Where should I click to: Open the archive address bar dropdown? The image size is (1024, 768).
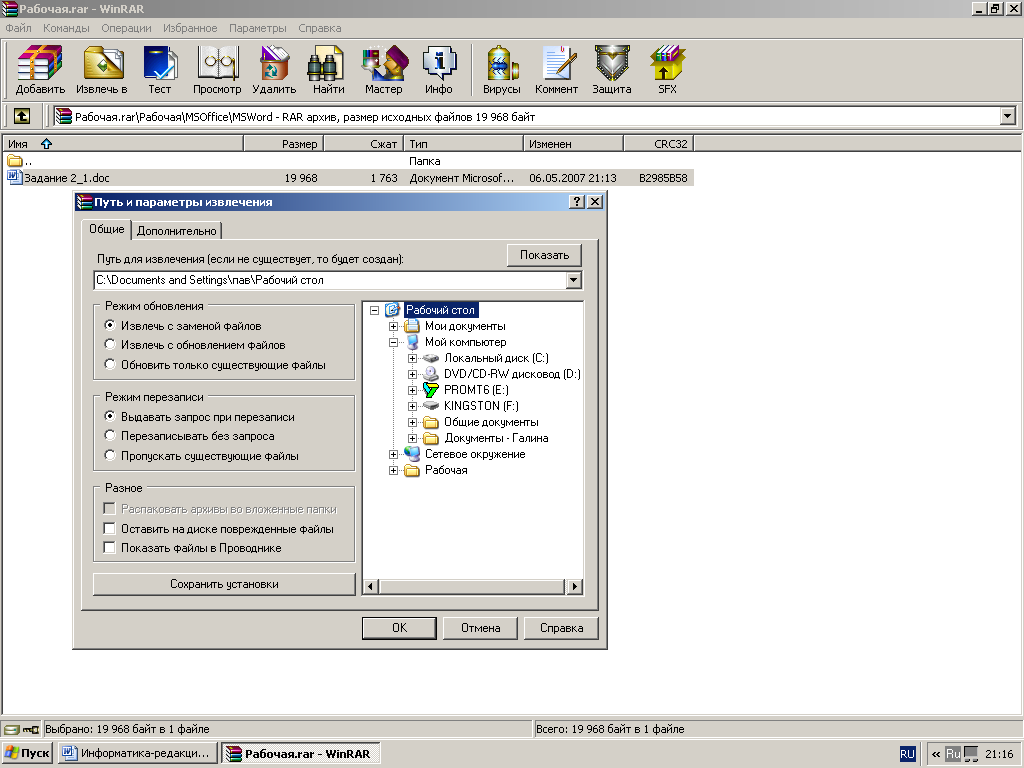pyautogui.click(x=1008, y=116)
